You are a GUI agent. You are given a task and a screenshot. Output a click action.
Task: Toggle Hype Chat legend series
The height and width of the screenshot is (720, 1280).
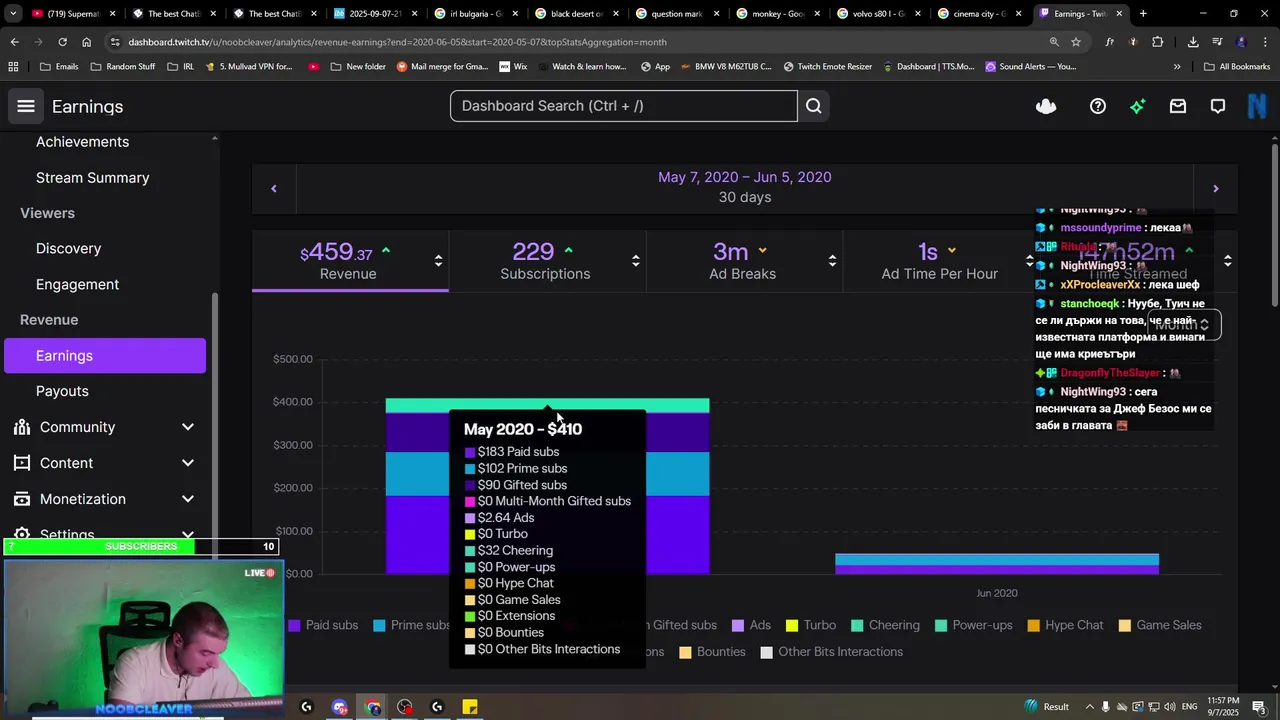(x=1065, y=625)
